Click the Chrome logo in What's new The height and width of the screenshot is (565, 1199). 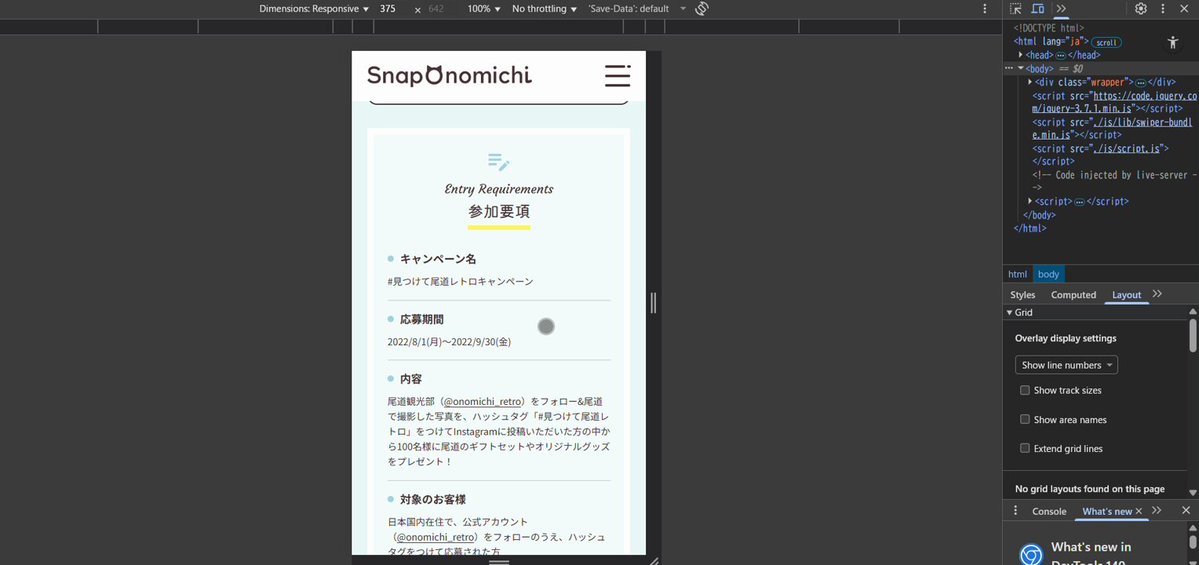[x=1031, y=555]
